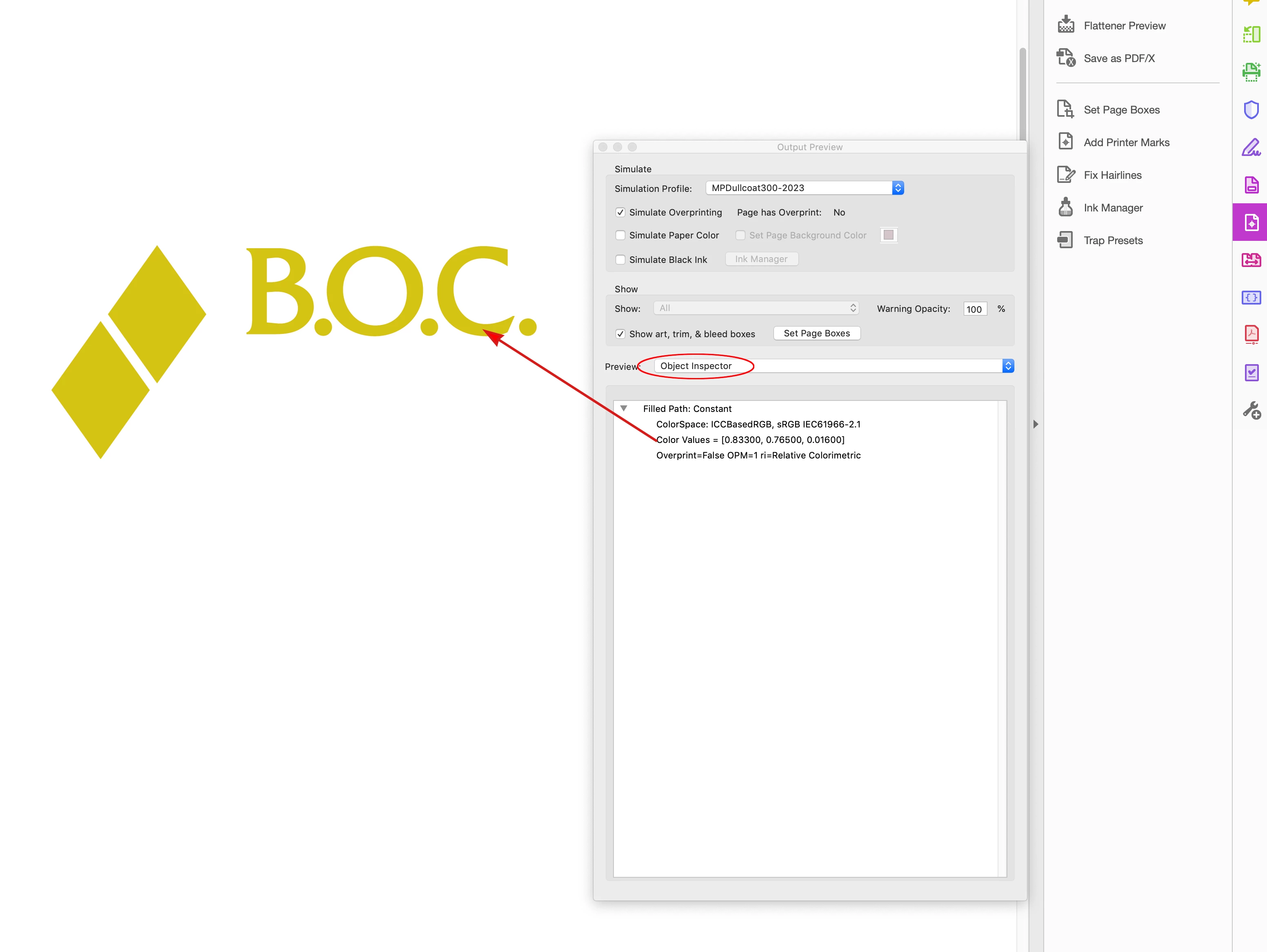Click the Warning Opacity input field
Viewport: 1267px width, 952px height.
(x=974, y=309)
